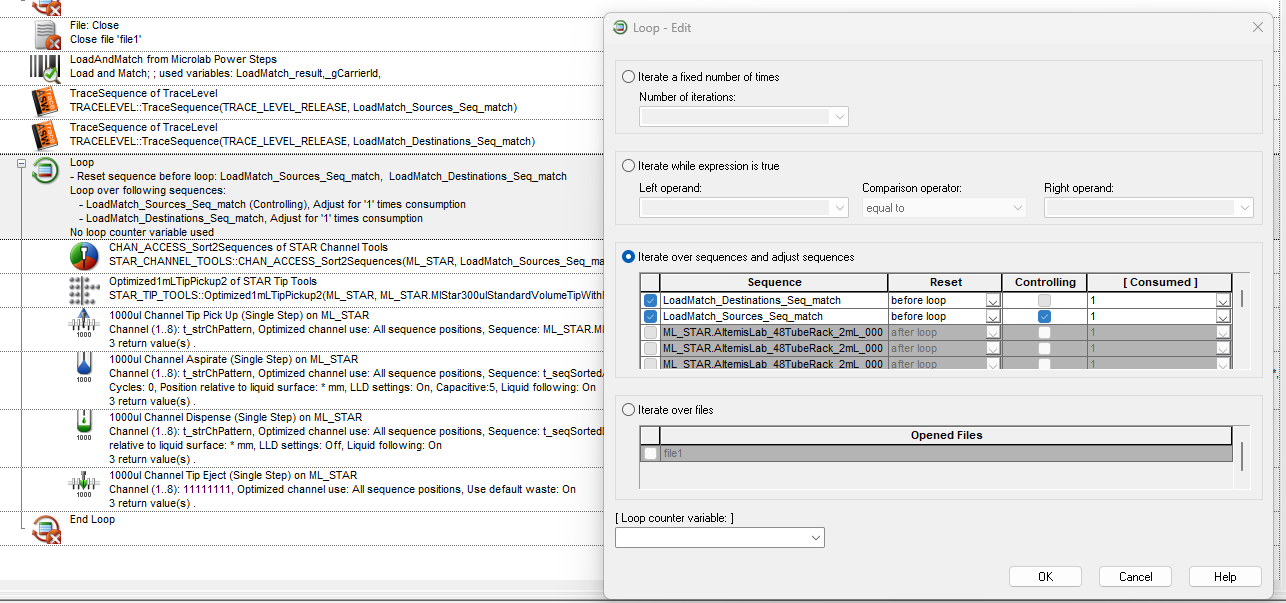Click the Loop step icon
Viewport: 1286px width, 603px height.
(x=46, y=171)
